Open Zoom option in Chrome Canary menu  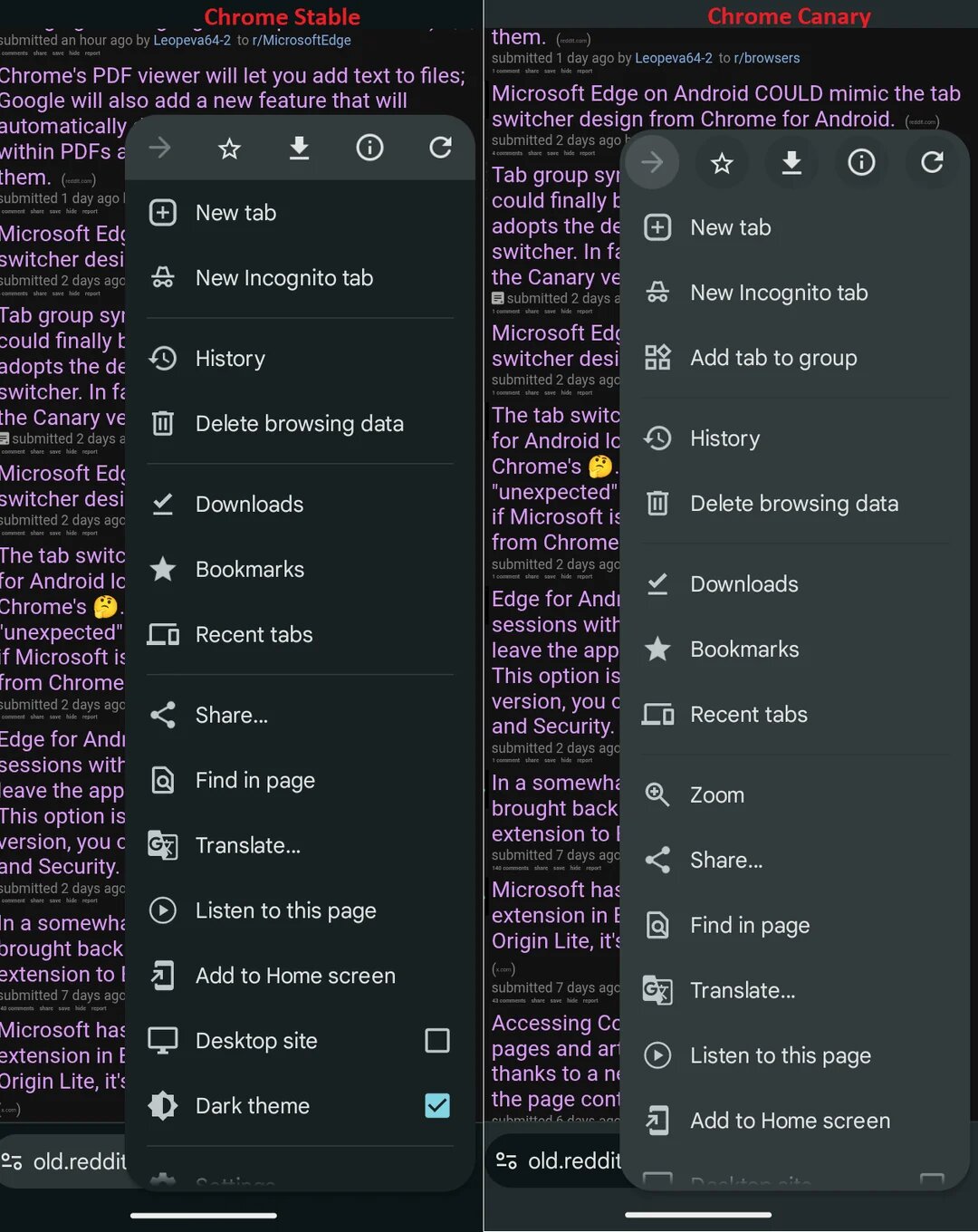click(795, 794)
